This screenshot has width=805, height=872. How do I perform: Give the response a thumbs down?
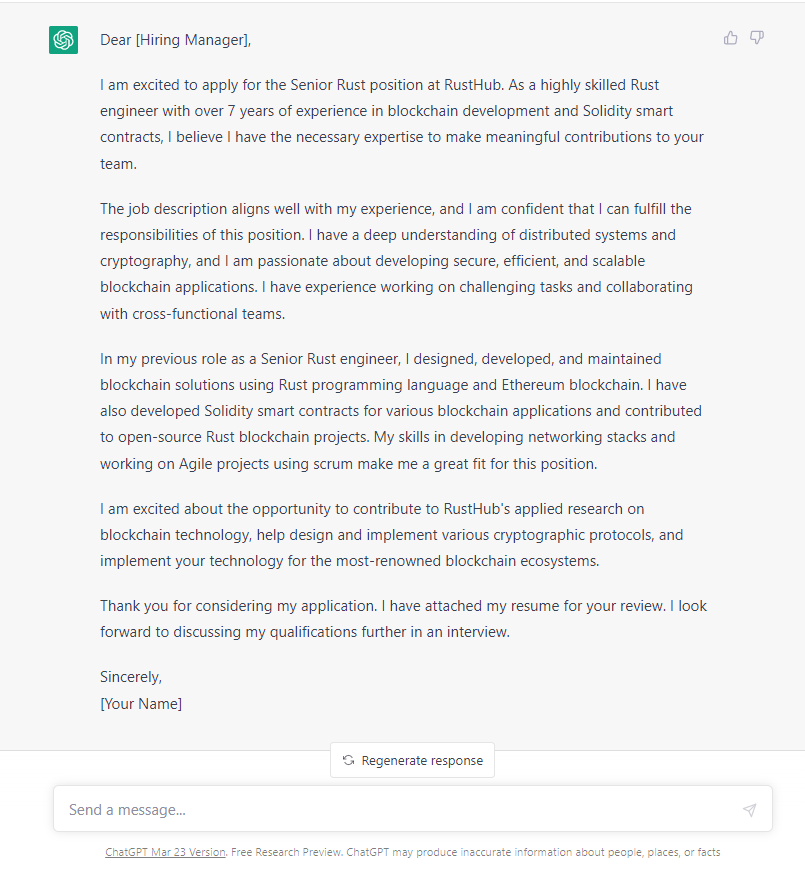[x=757, y=38]
